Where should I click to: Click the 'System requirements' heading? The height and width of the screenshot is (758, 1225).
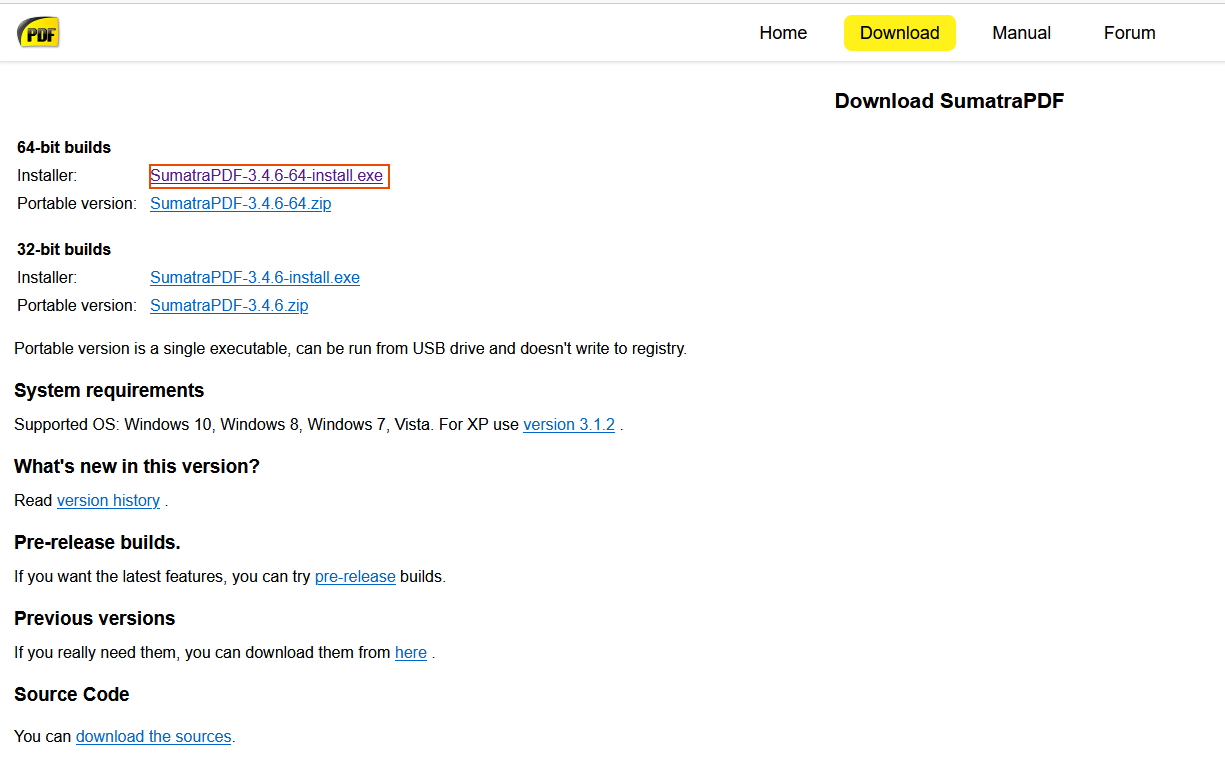coord(109,391)
